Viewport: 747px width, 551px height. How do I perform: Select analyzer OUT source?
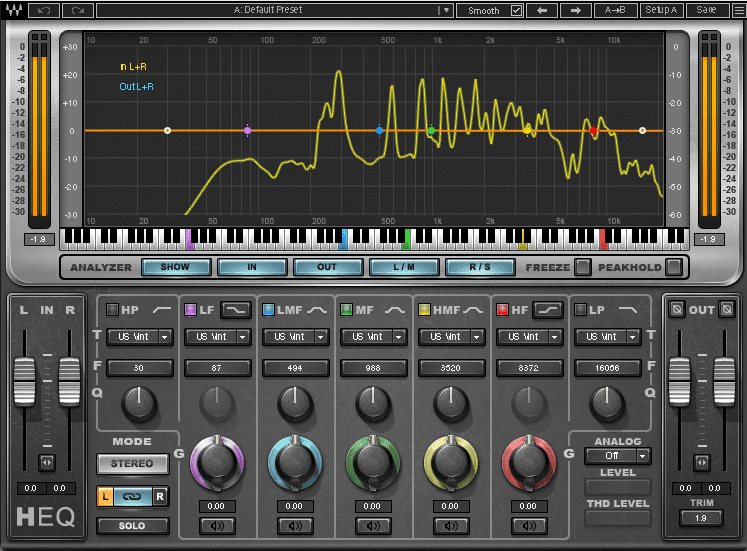[x=328, y=267]
